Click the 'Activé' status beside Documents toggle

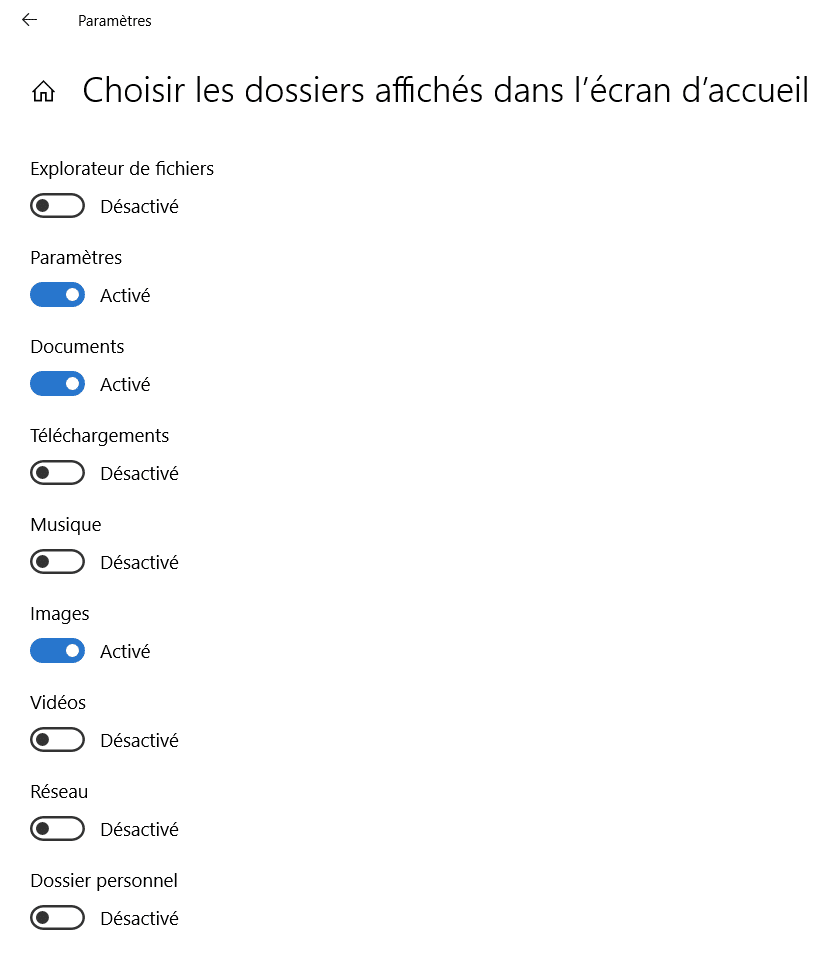[x=125, y=385]
